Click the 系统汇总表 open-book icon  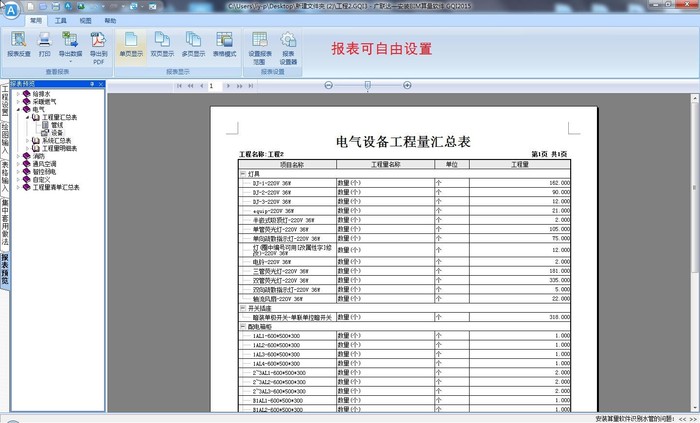click(x=36, y=141)
